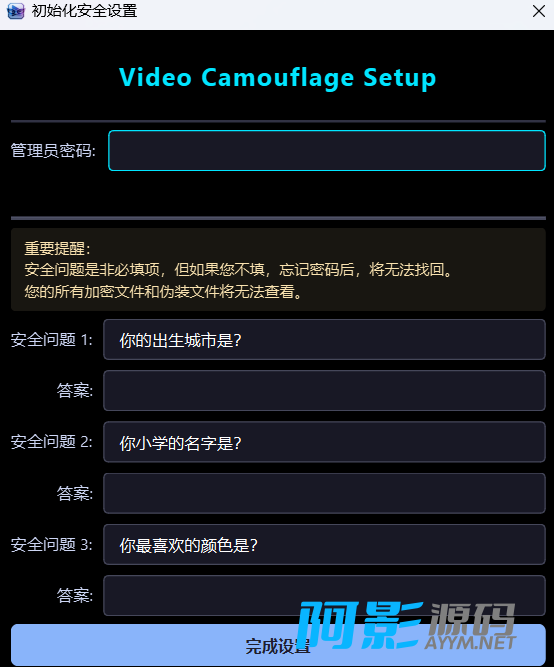Close the 初始化安全设置 window
The height and width of the screenshot is (667, 554).
tap(539, 11)
